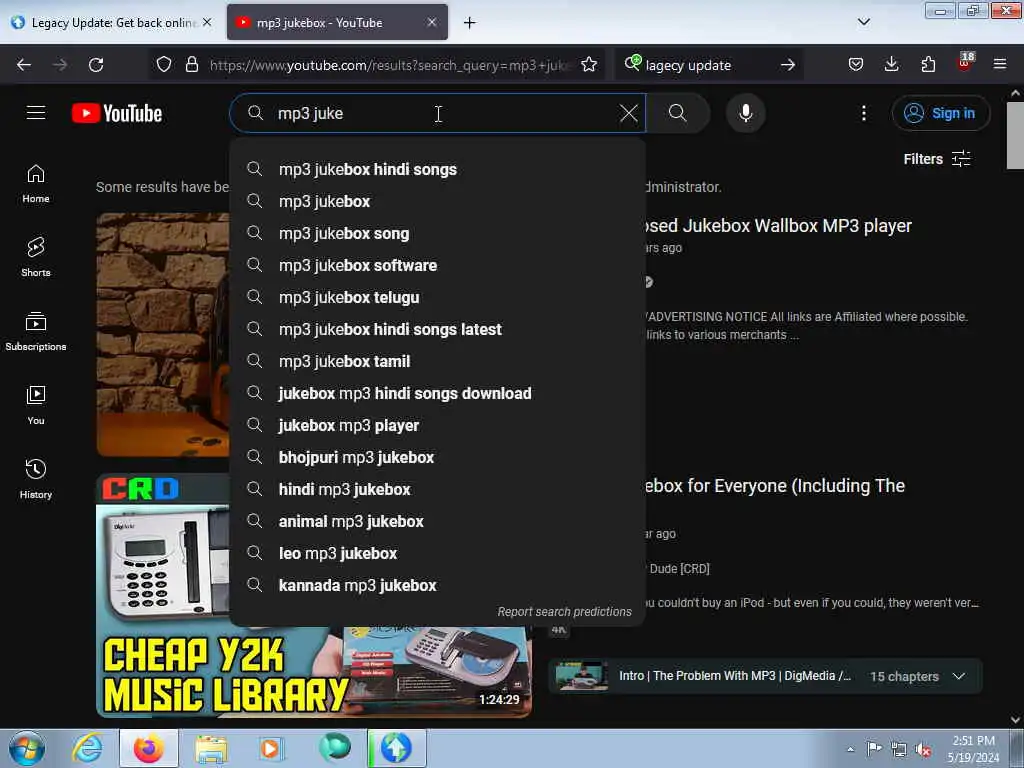This screenshot has width=1024, height=768.
Task: Open Windows Media Player on taskbar
Action: tap(270, 749)
